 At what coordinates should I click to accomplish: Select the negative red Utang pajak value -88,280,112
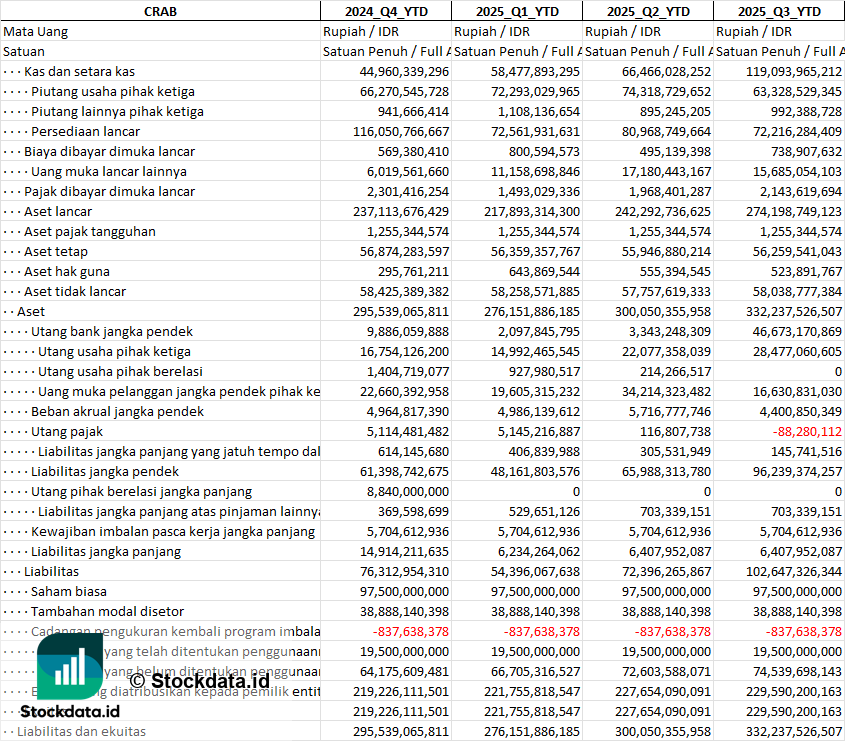(x=806, y=431)
